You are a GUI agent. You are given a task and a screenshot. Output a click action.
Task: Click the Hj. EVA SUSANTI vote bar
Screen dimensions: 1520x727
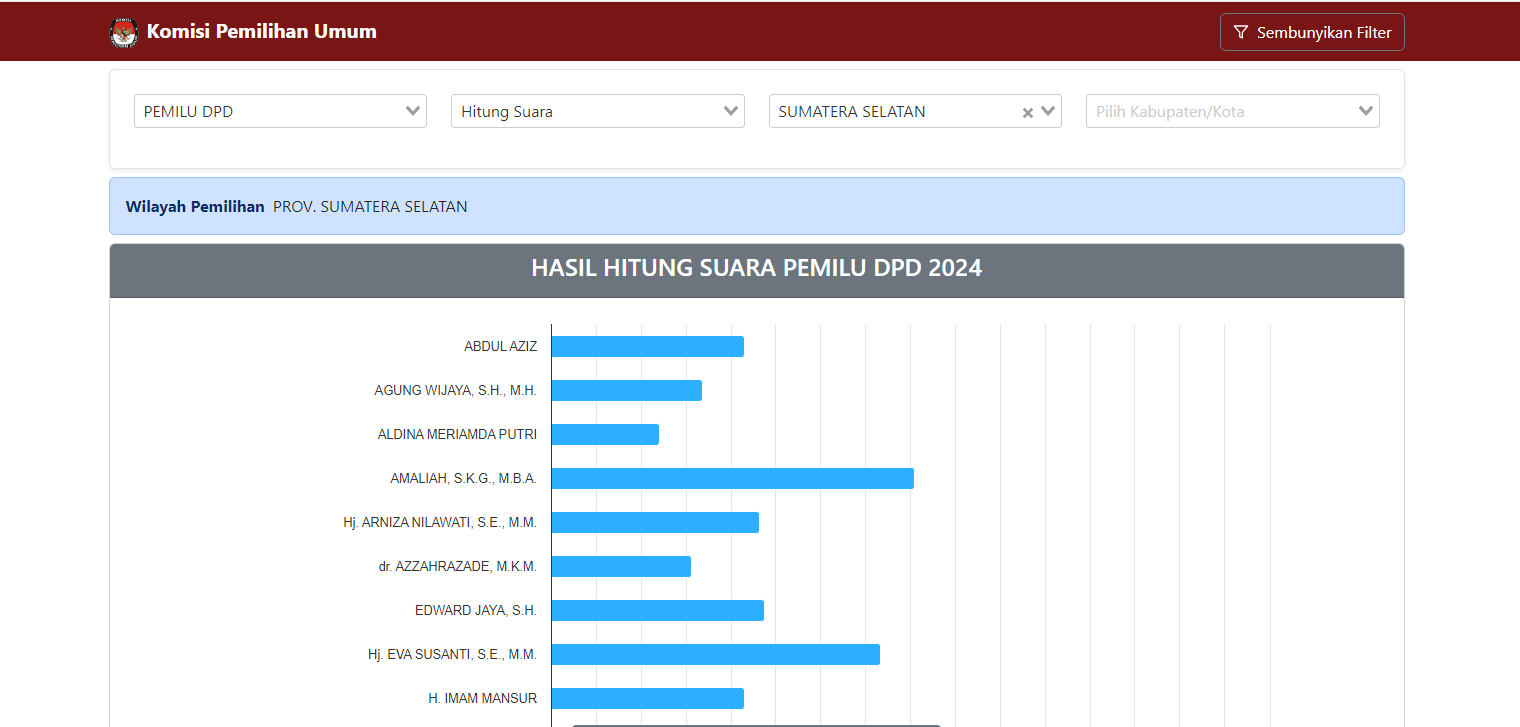pos(716,654)
